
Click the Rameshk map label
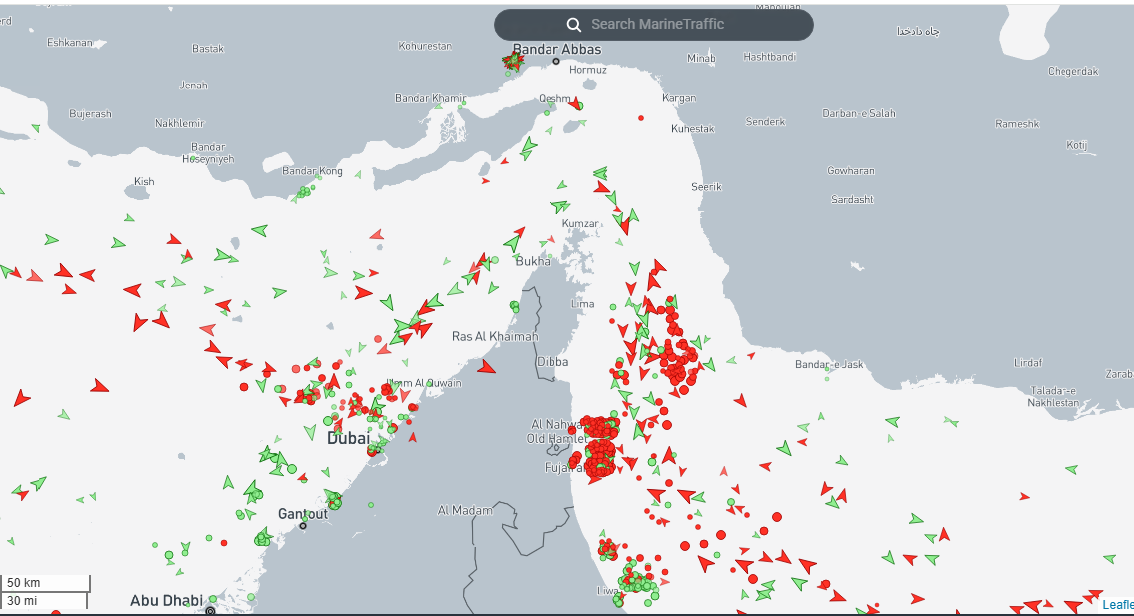[1018, 124]
